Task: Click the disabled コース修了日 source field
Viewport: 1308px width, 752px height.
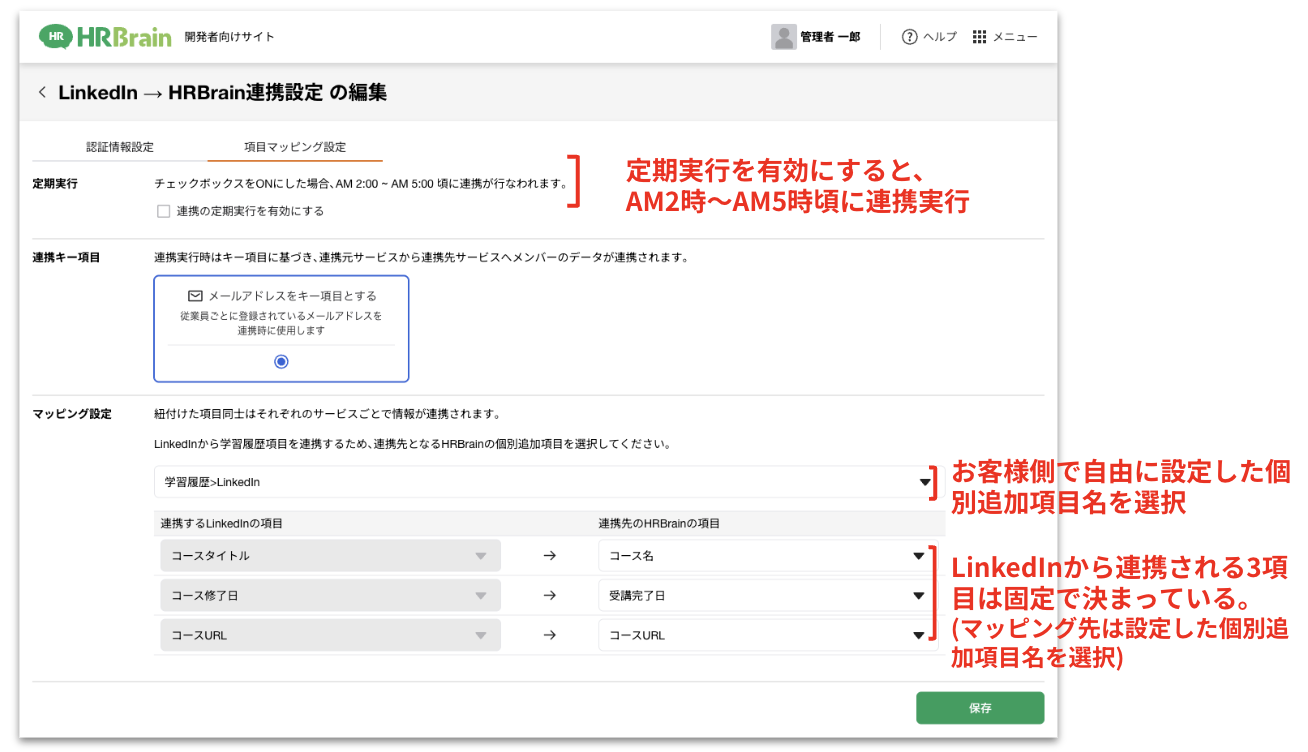Action: (x=329, y=596)
